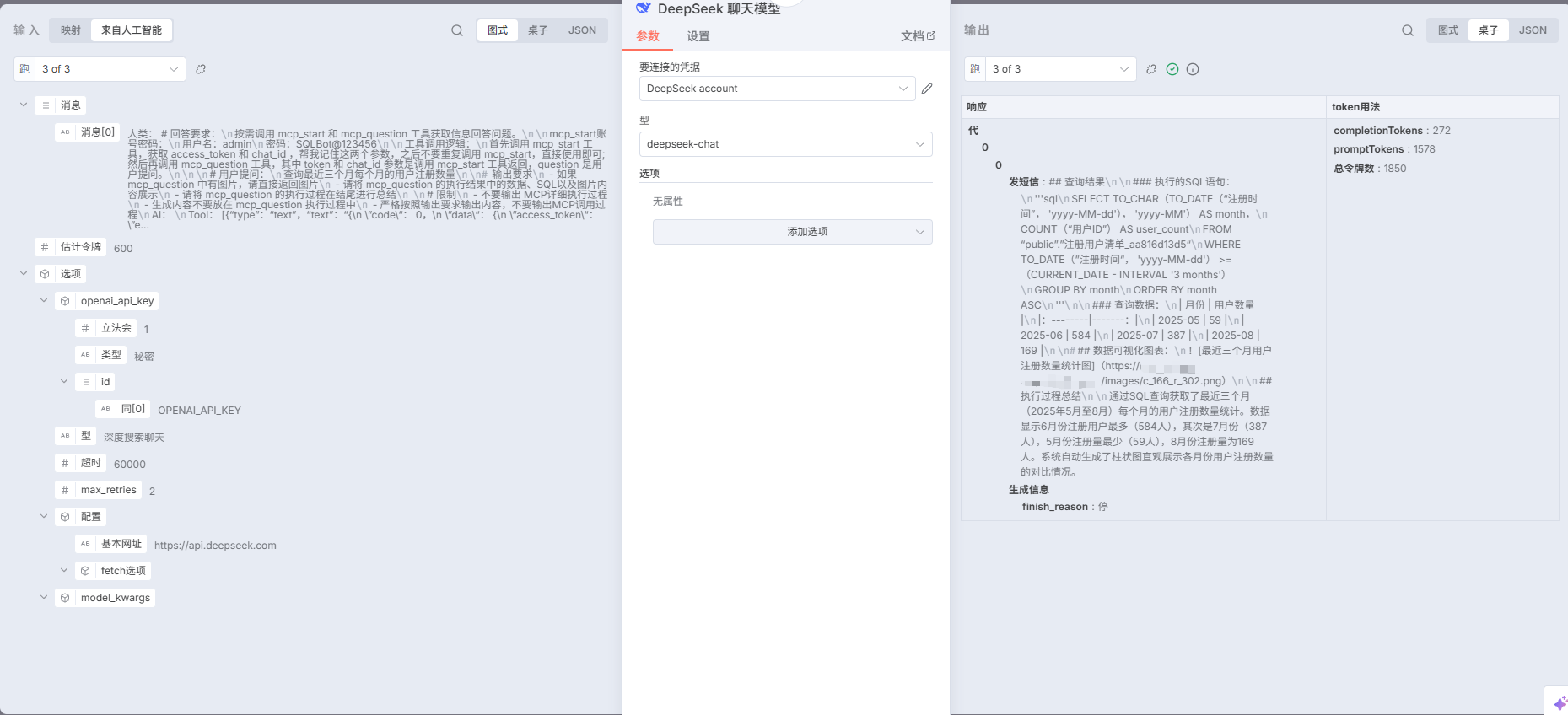Collapse the 选项 tree node in input
Viewport: 1568px width, 715px height.
(x=24, y=274)
